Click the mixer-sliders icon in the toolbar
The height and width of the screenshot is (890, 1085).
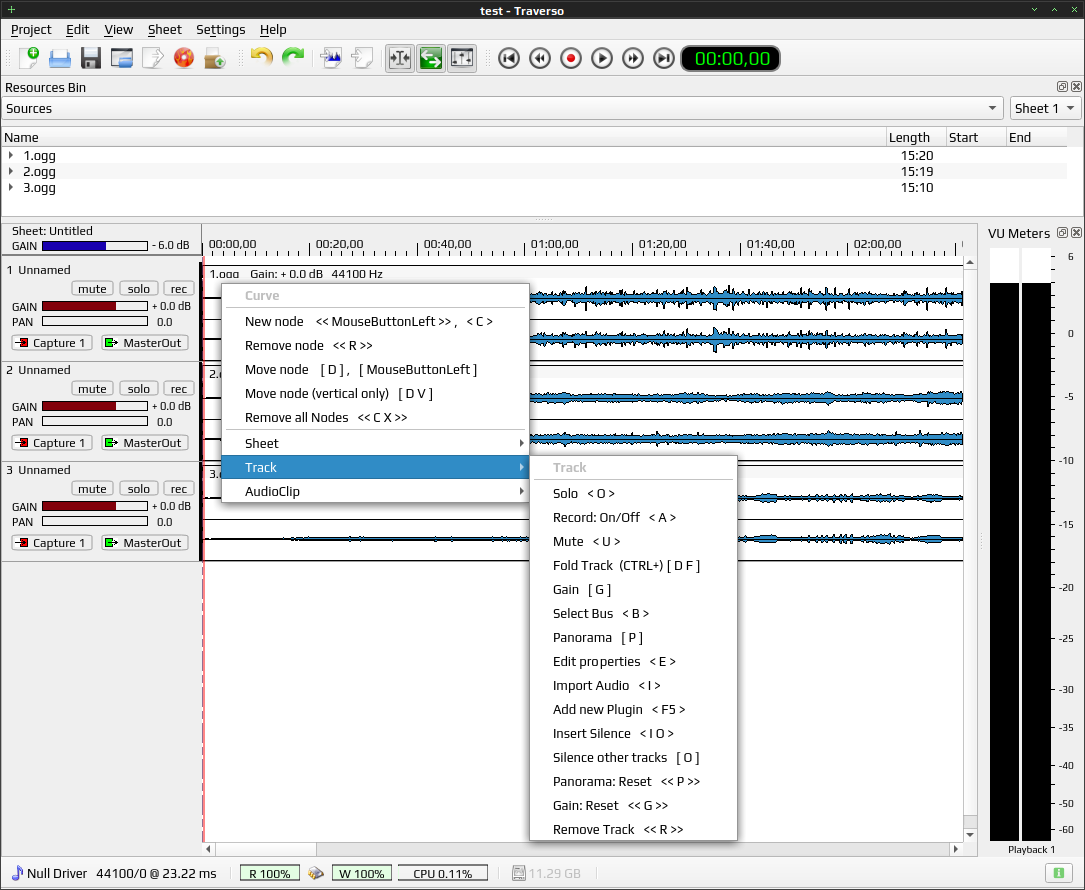click(x=462, y=58)
